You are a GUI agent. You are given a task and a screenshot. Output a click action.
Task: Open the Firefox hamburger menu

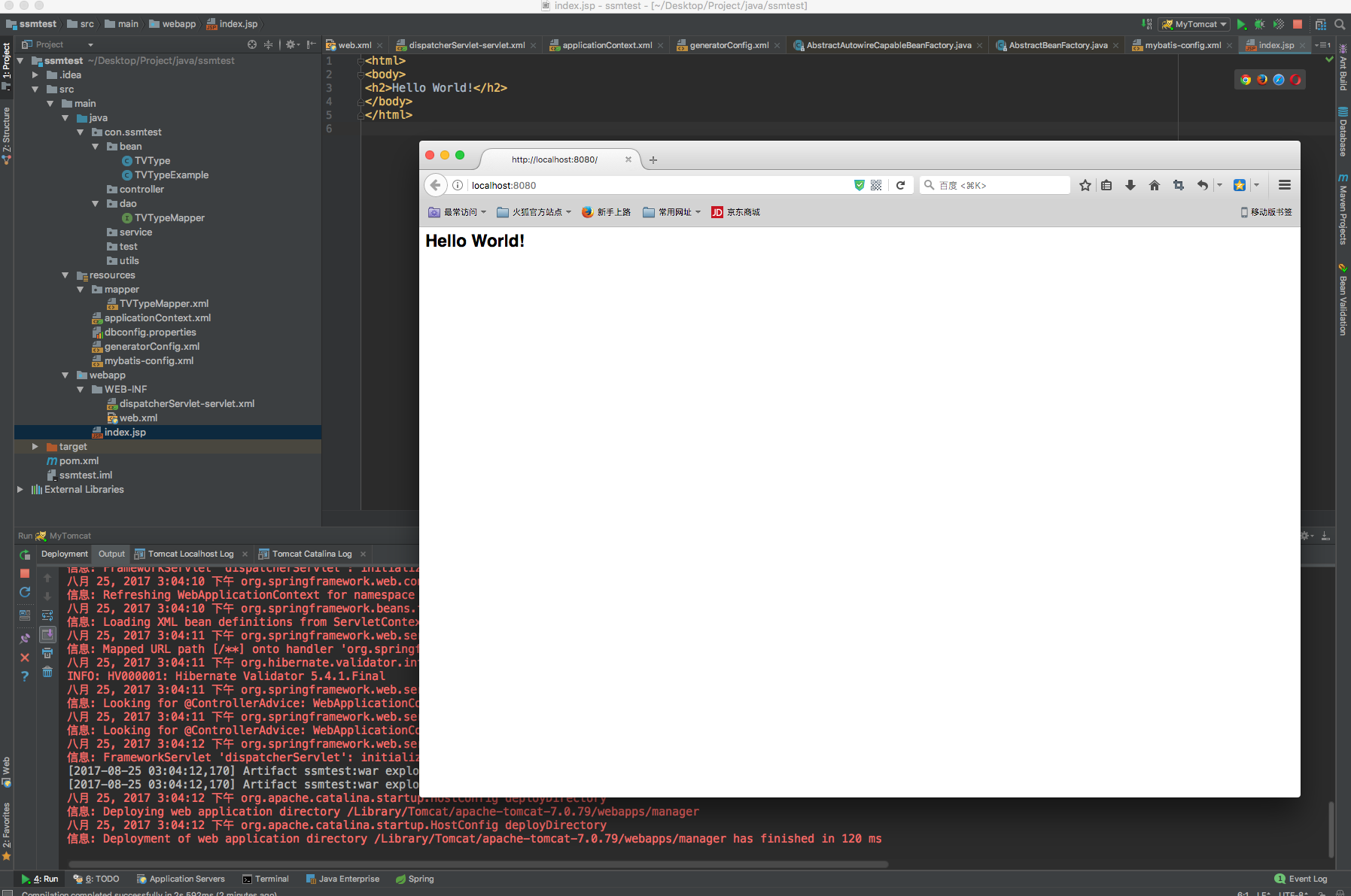click(x=1285, y=185)
